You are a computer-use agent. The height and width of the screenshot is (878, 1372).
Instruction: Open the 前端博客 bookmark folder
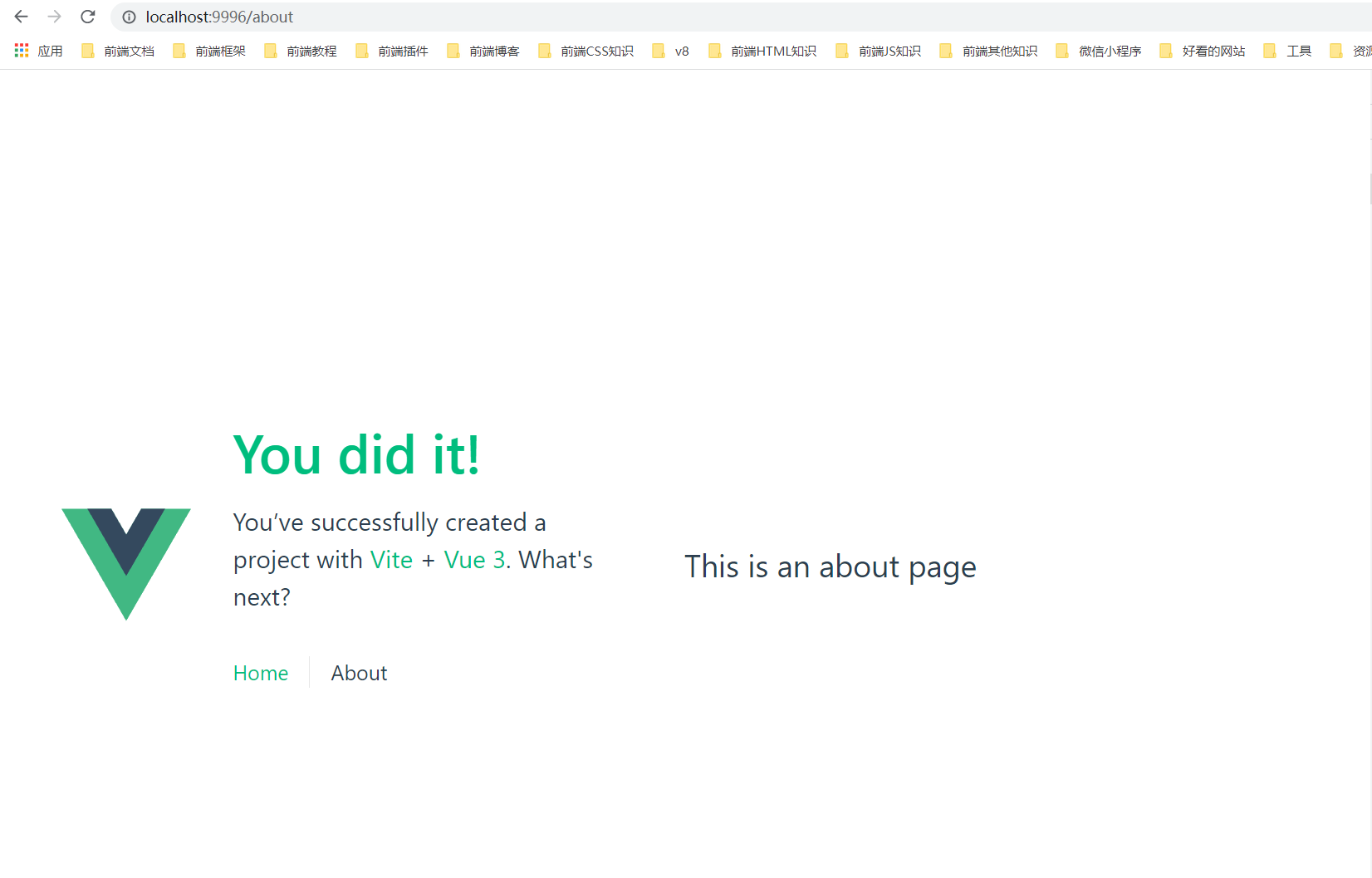coord(483,51)
